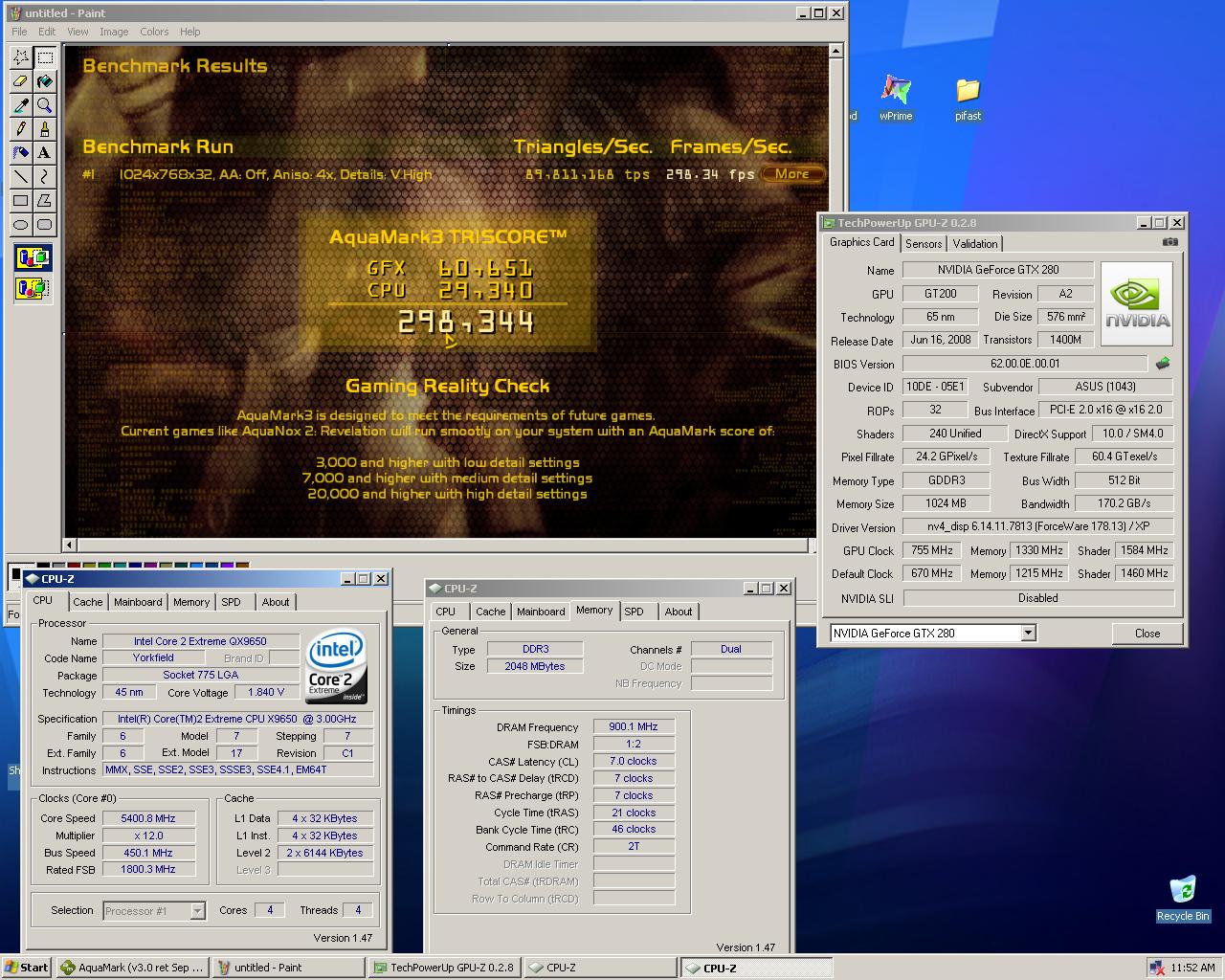Switch to the Sensors tab in GPU-Z
Image resolution: width=1225 pixels, height=980 pixels.
pos(924,244)
